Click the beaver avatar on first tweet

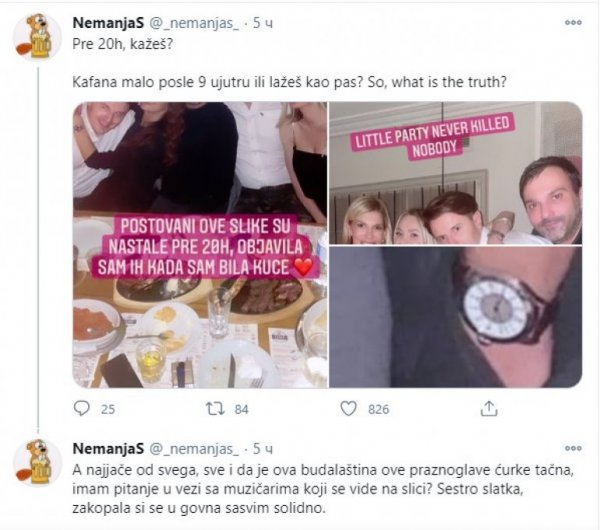pos(37,37)
